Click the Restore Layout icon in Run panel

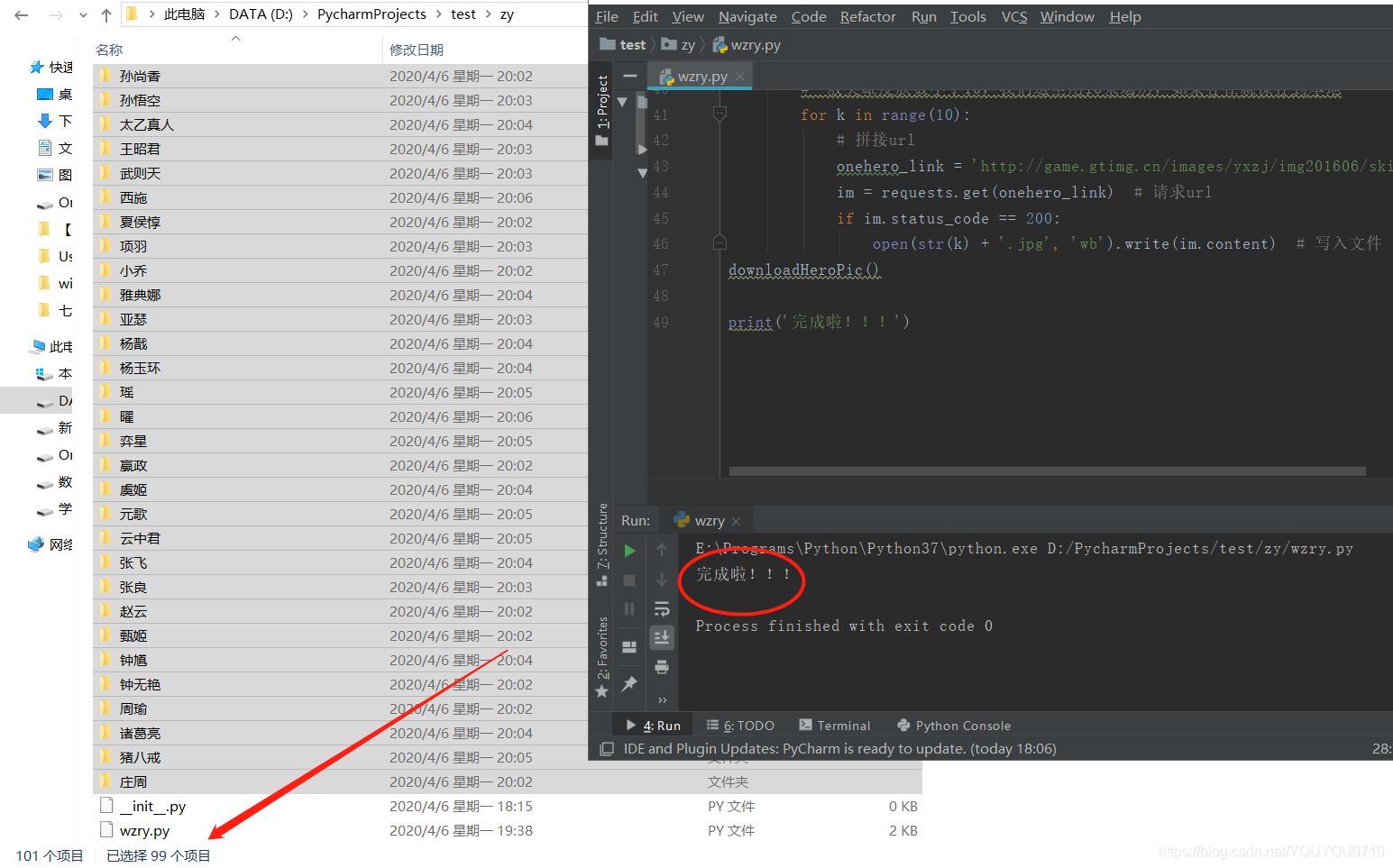coord(629,646)
